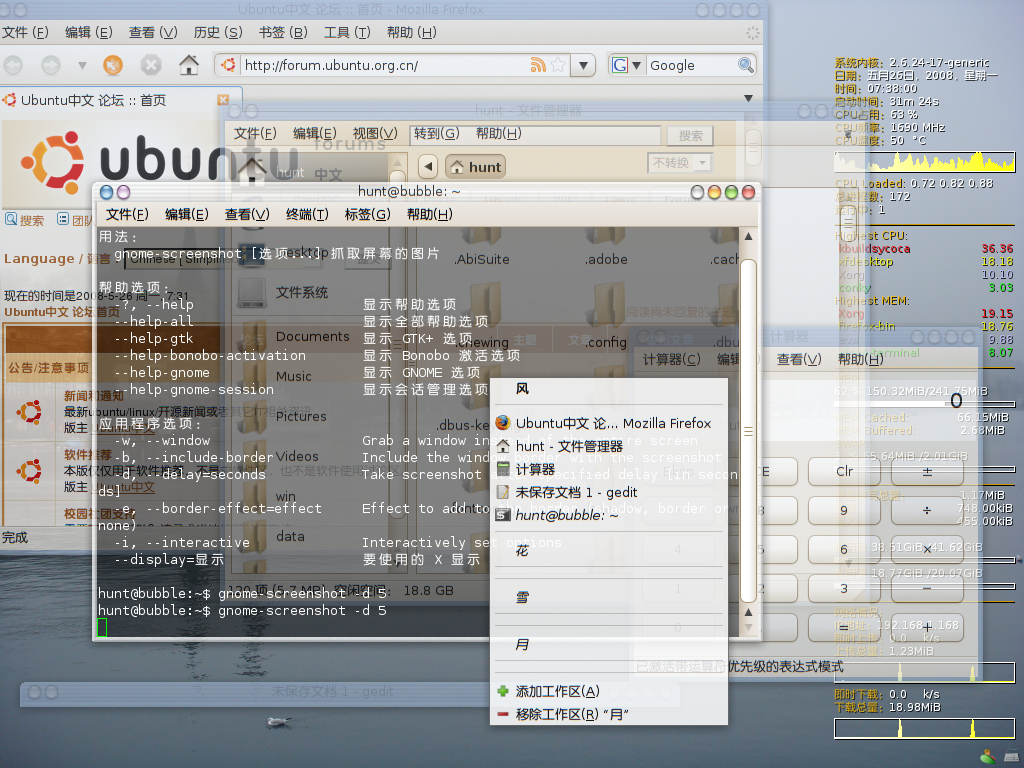Open URL history dropdown arrow
The image size is (1024, 768).
coord(583,65)
